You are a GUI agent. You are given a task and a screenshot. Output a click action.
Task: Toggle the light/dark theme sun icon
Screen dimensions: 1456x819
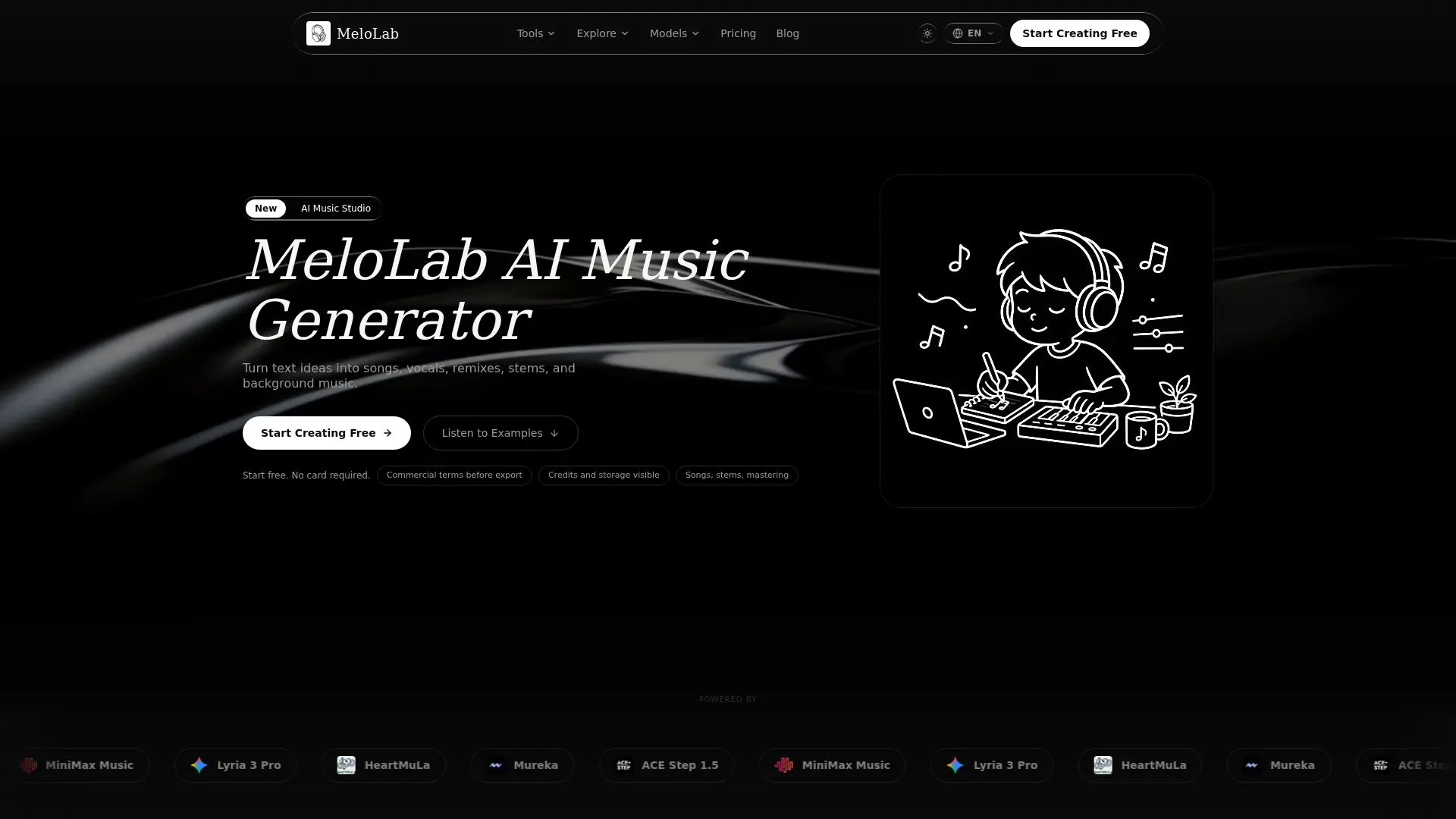[x=927, y=33]
